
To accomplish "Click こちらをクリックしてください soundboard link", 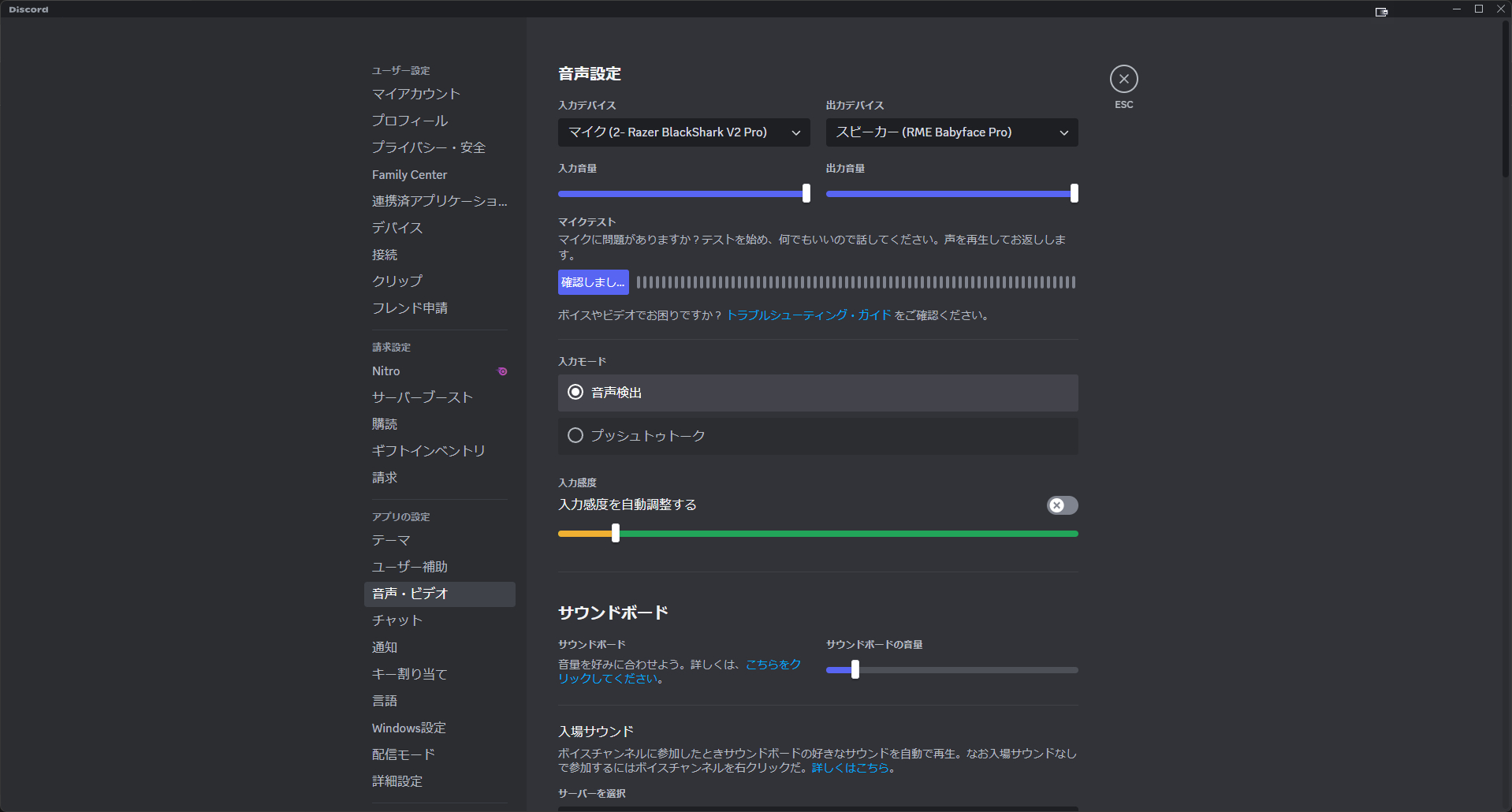I will pyautogui.click(x=680, y=672).
